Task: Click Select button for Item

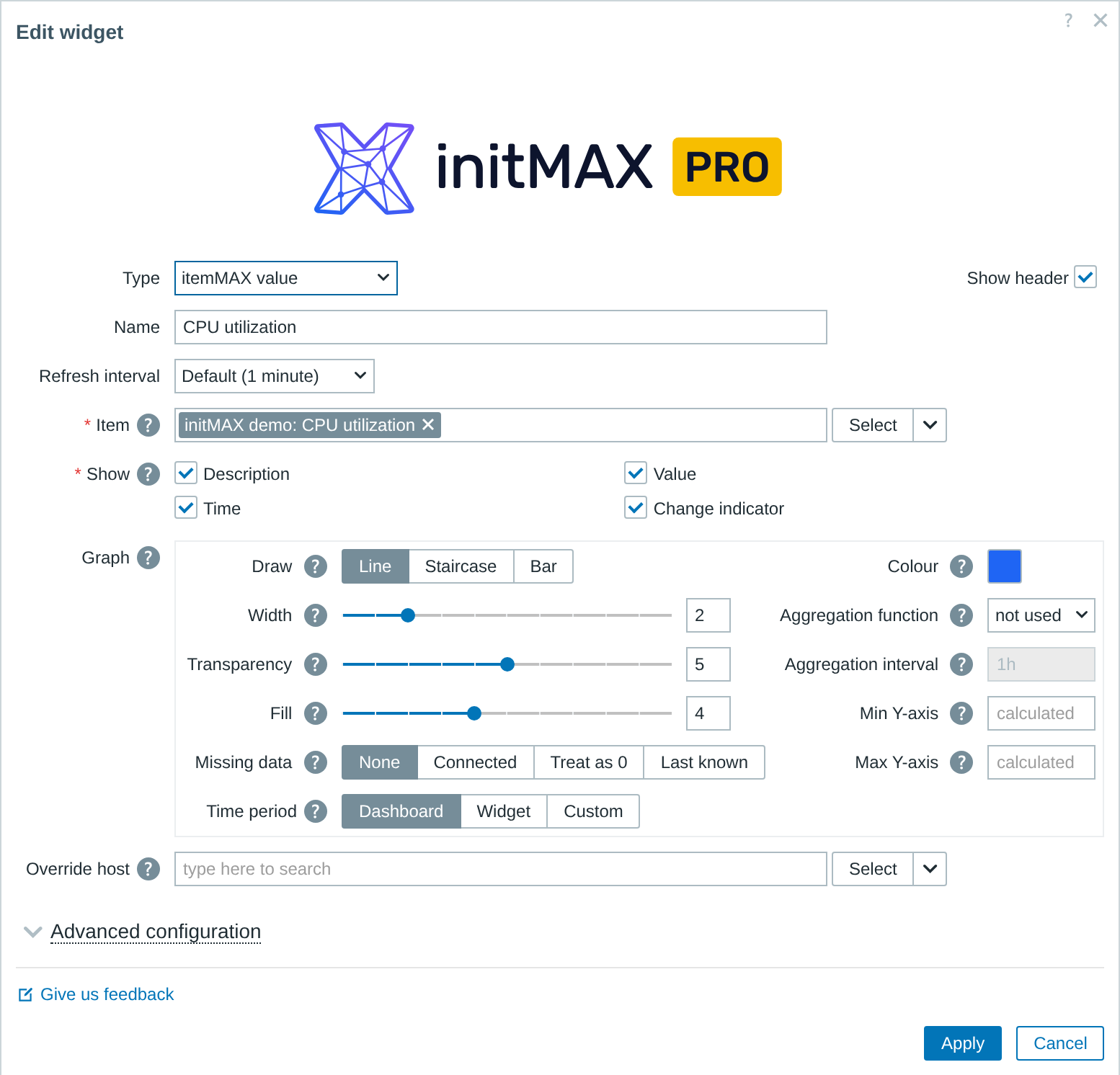Action: coord(873,425)
